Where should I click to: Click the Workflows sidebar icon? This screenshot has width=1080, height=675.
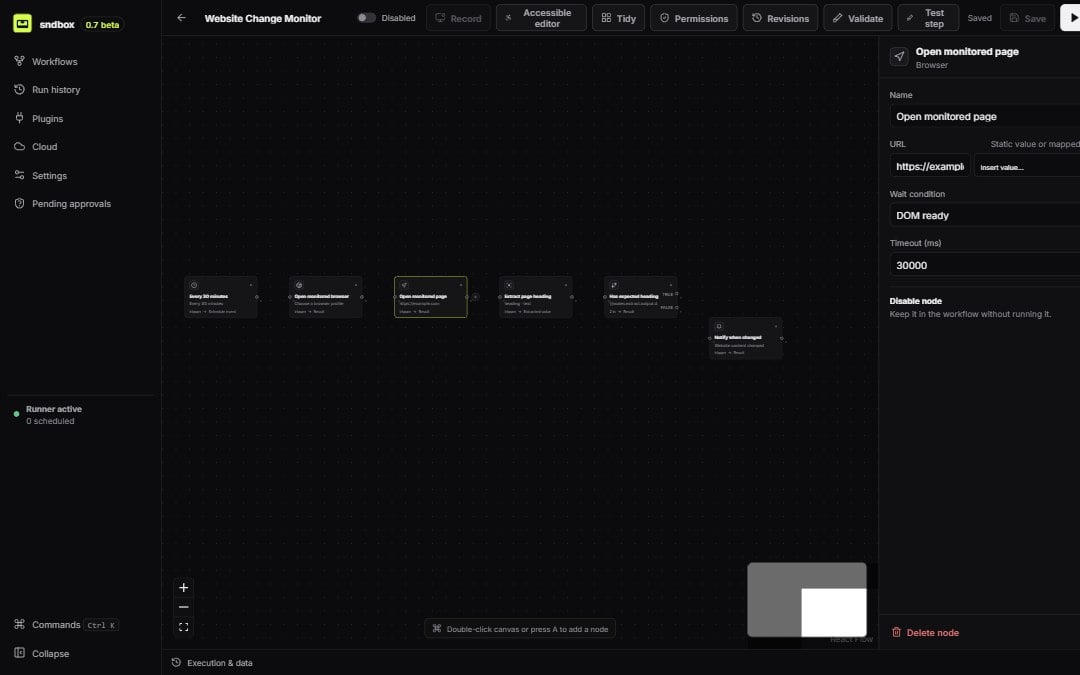coord(19,61)
